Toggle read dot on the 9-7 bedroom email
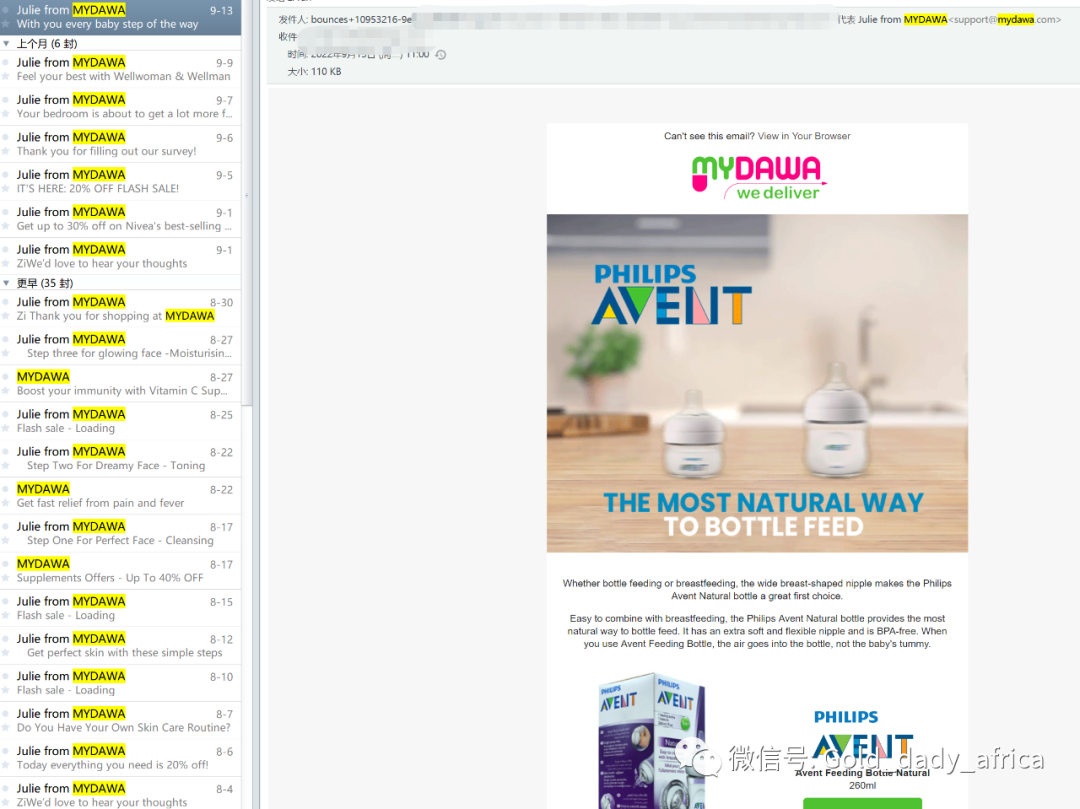This screenshot has width=1080, height=809. click(x=6, y=100)
